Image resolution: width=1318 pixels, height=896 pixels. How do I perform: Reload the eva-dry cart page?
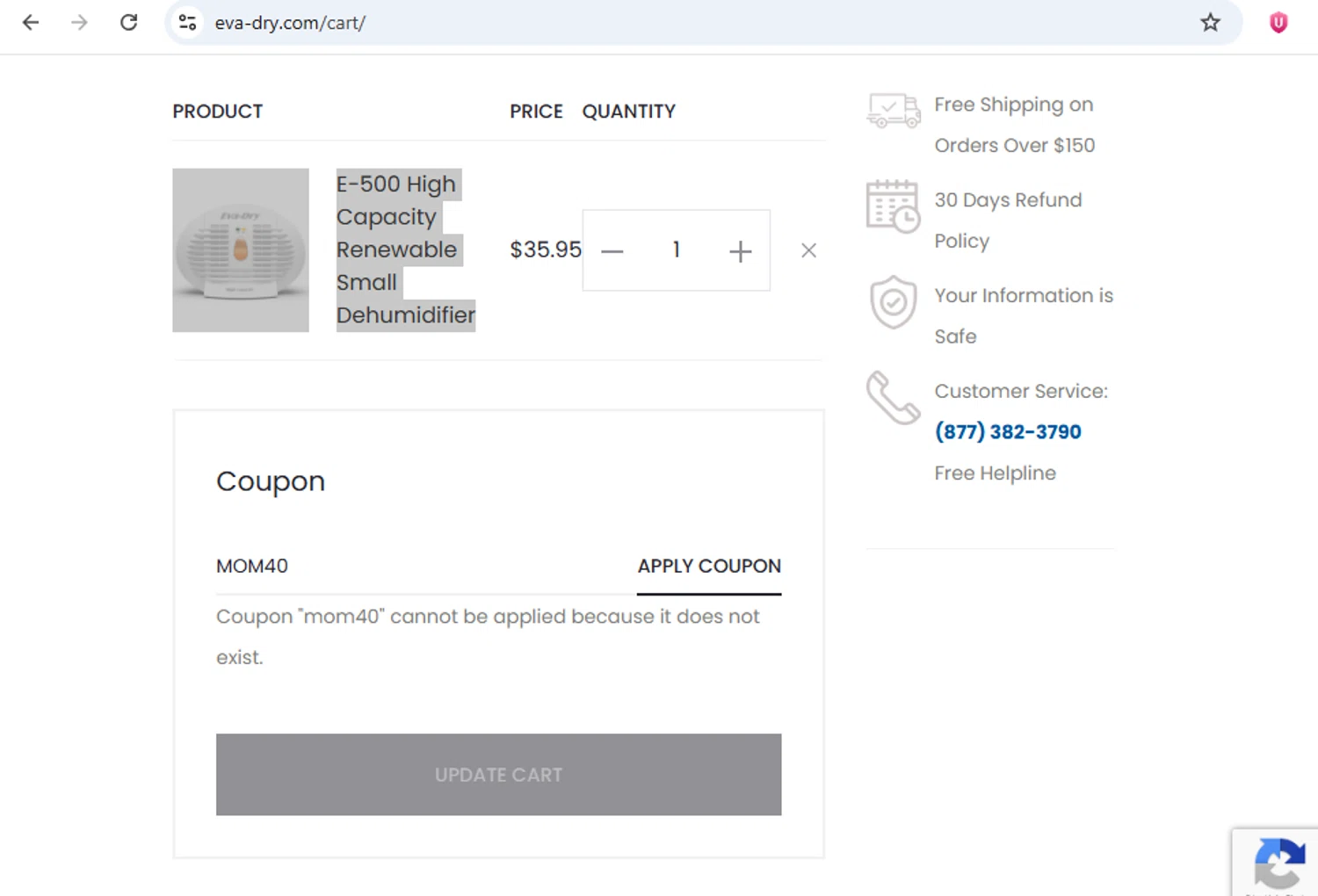(129, 23)
